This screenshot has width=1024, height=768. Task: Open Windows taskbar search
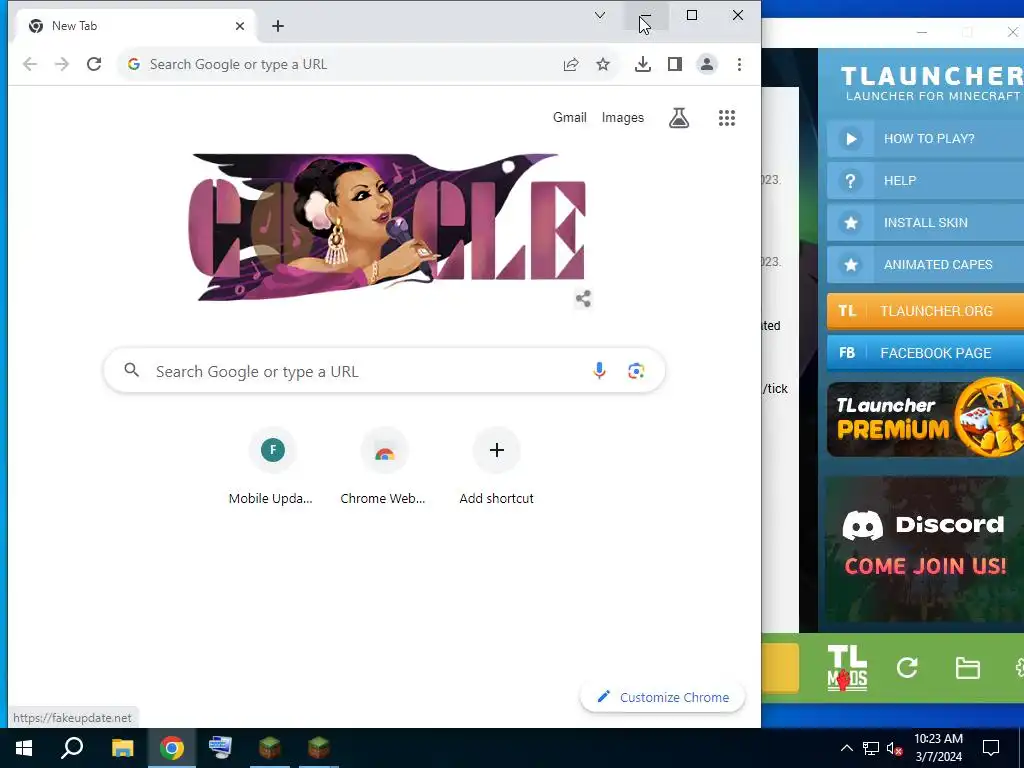pos(72,748)
